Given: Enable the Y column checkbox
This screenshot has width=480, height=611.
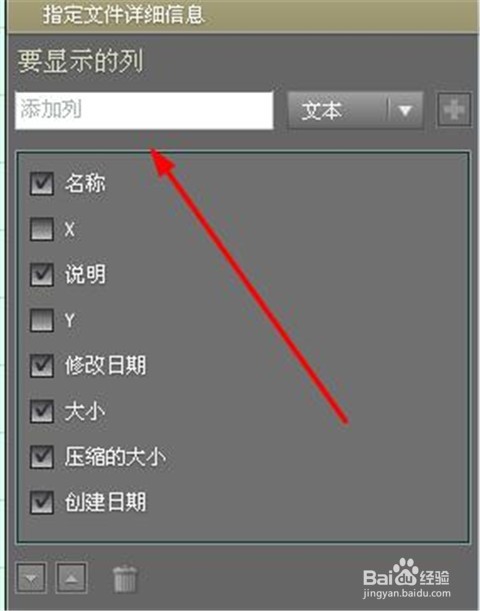Looking at the screenshot, I should tap(42, 320).
